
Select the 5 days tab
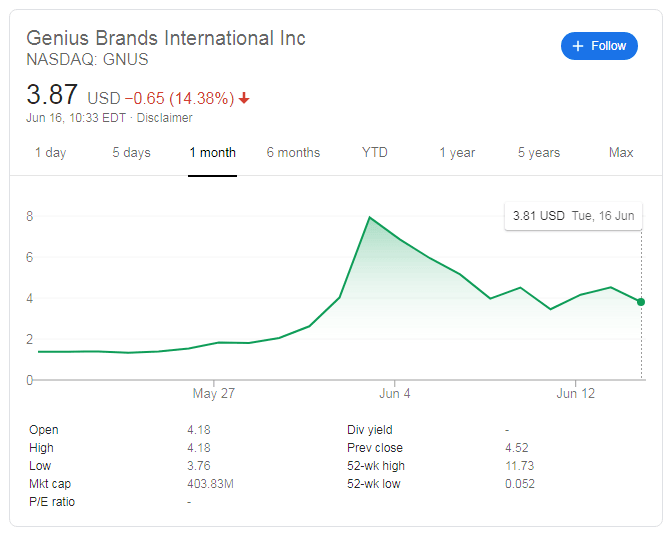pyautogui.click(x=131, y=153)
